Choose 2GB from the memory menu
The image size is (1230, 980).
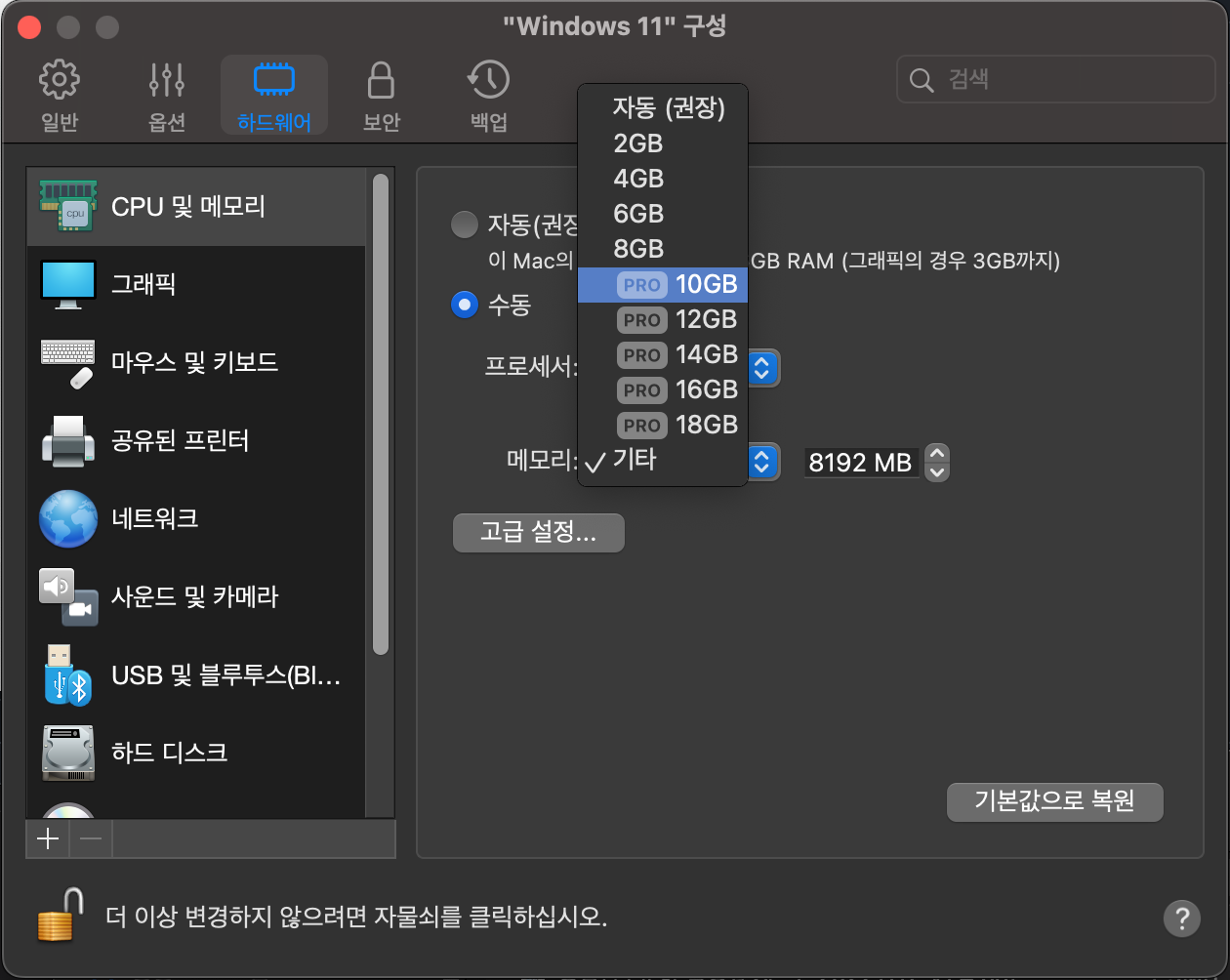[x=663, y=143]
